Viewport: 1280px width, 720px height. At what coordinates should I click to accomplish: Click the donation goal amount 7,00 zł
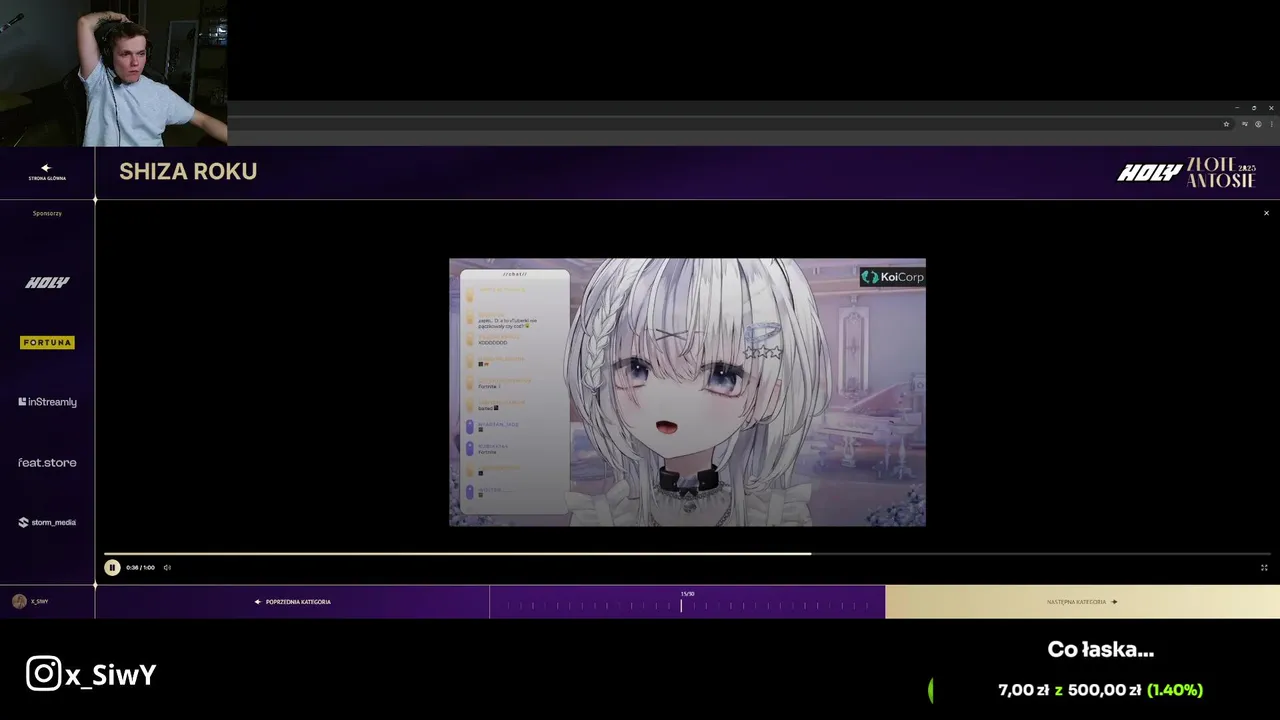(x=1023, y=690)
